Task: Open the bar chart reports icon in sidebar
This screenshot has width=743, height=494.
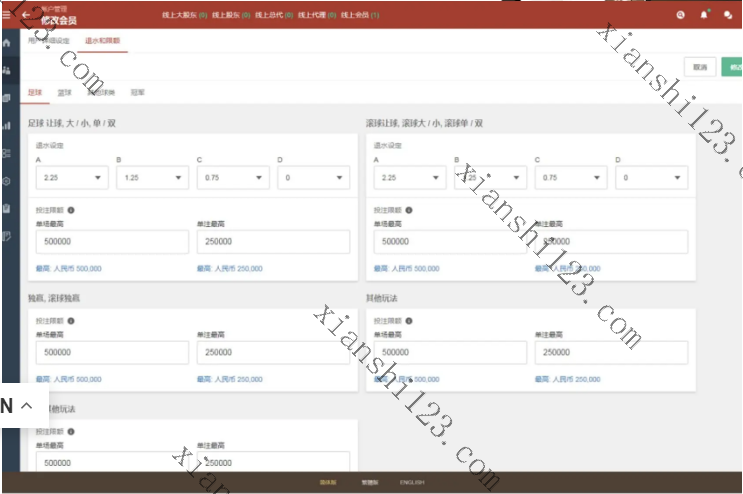Action: click(x=7, y=126)
